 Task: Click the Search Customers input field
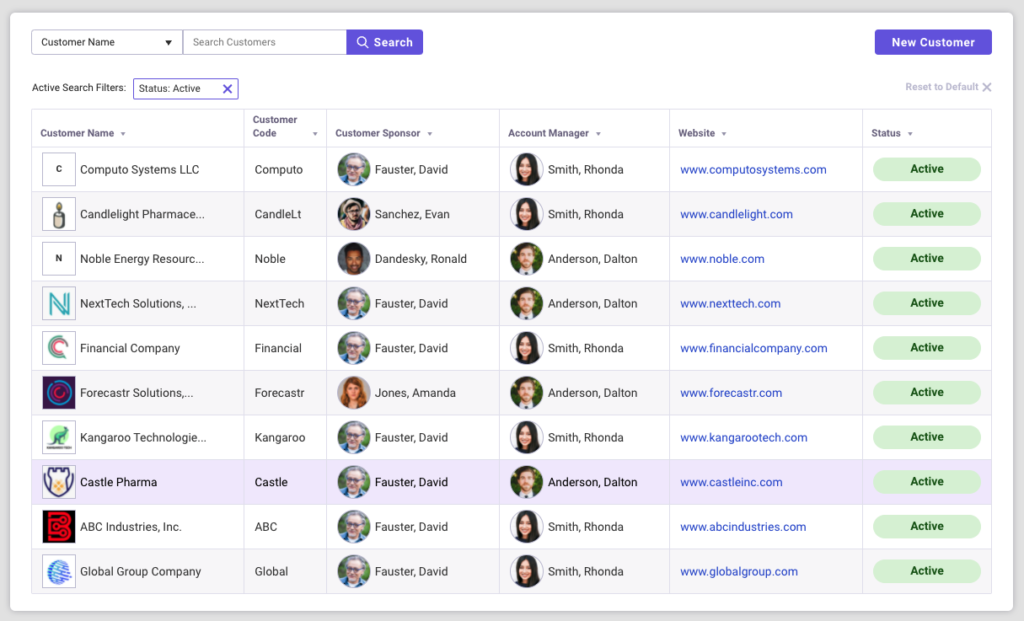(x=264, y=42)
